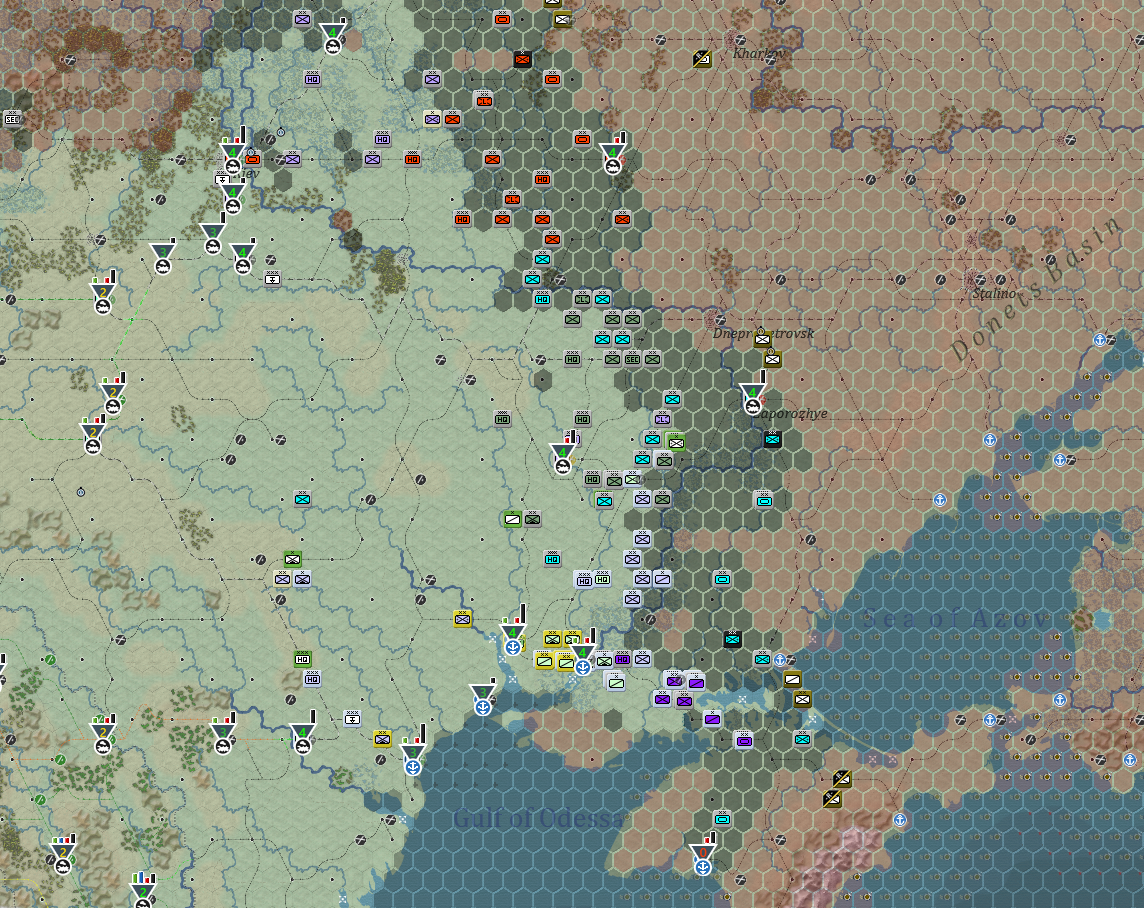Select the lower yellow-black unit on the Kerch peninsula
Screen dimensions: 1144x908
coord(832,799)
